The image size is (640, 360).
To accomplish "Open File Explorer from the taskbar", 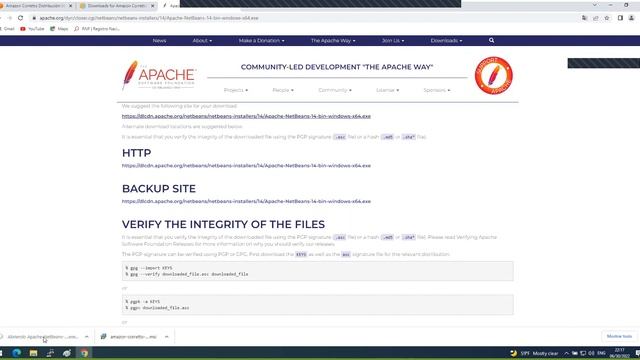I will point(33,353).
